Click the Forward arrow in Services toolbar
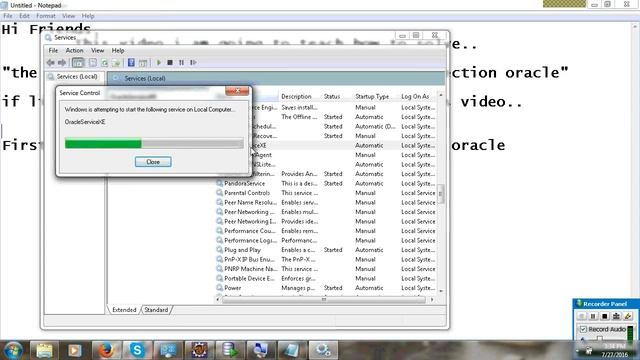Screen dimensions: 640x360 pos(62,62)
